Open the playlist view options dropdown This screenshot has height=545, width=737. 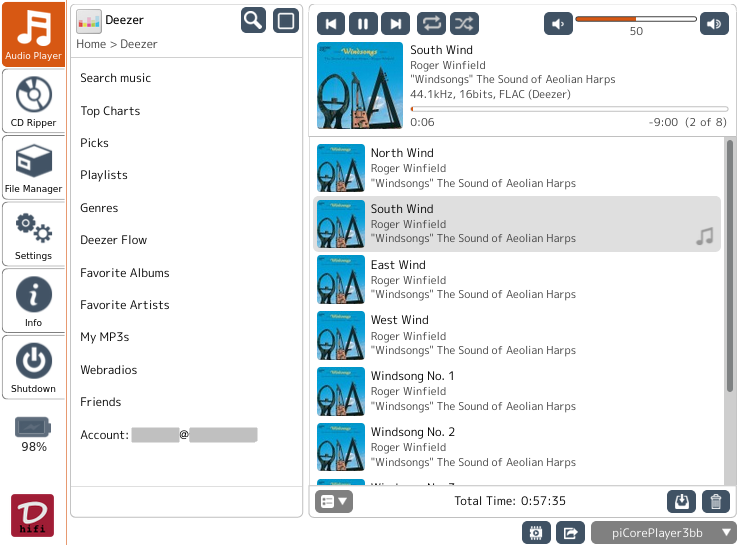coord(334,501)
